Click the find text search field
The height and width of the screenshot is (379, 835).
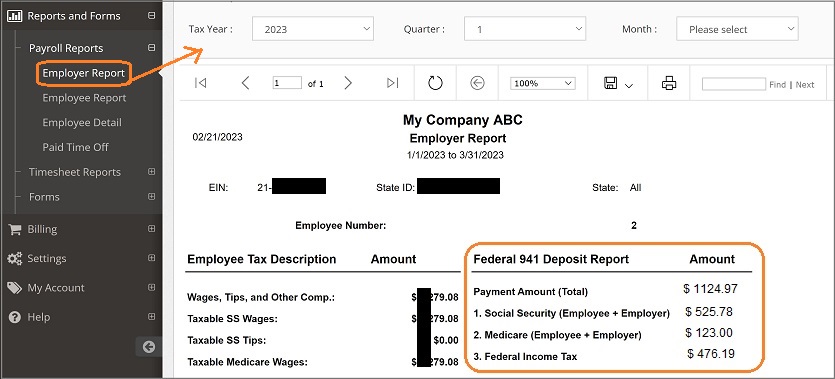click(x=734, y=84)
